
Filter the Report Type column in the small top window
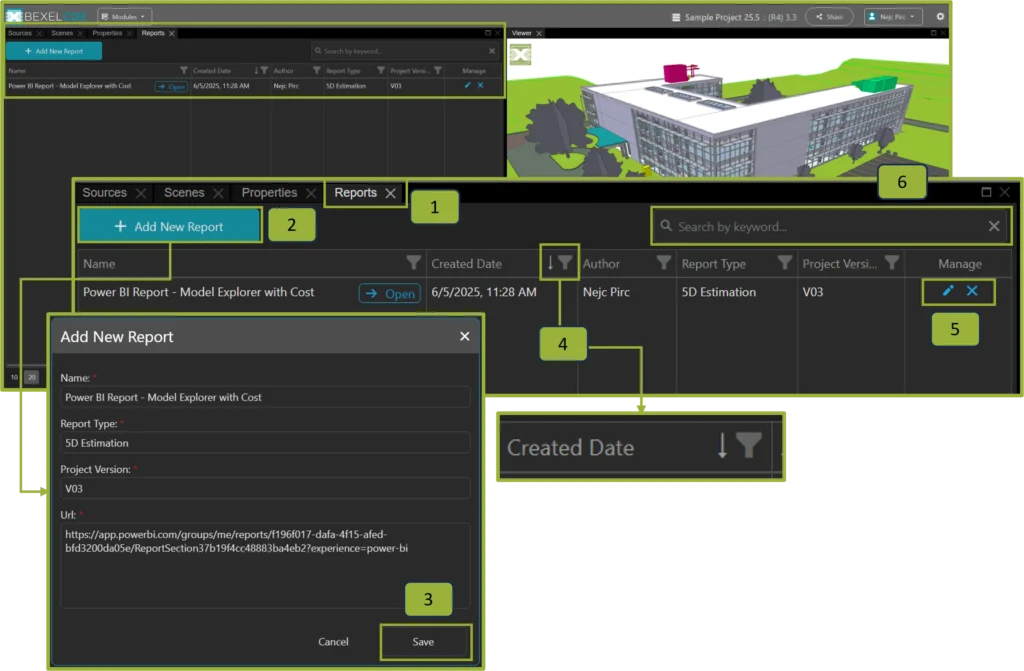pos(381,71)
